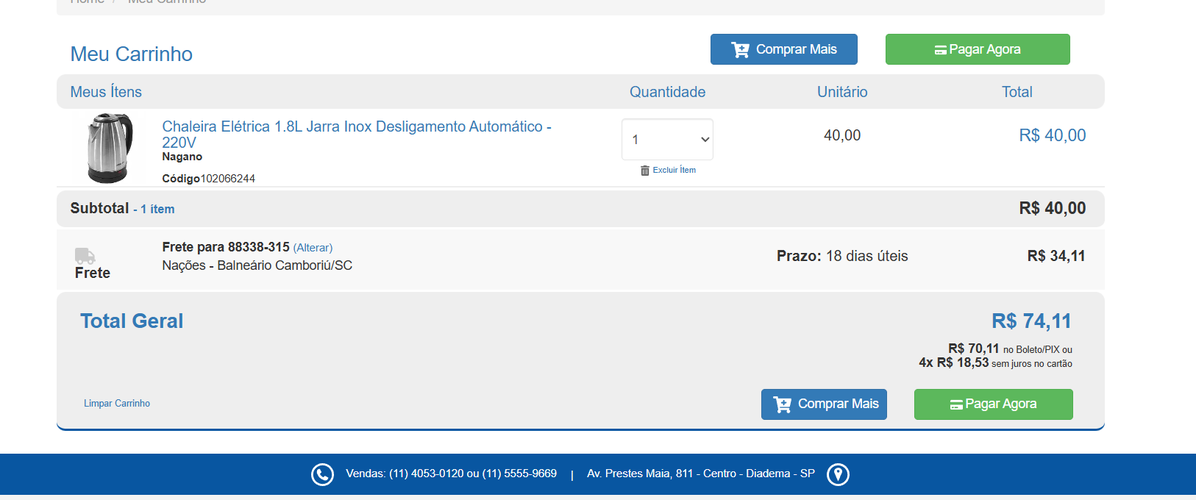Click the R$ 70,11 no Boleto/PIX price
The width and height of the screenshot is (1196, 500).
1010,348
